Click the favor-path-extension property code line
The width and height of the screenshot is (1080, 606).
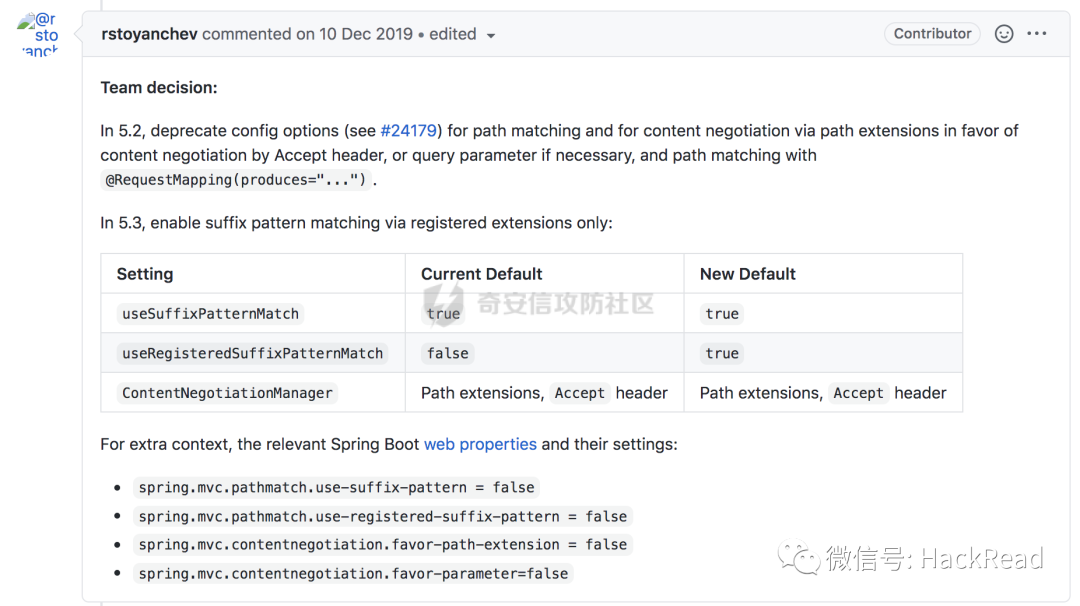coord(383,545)
